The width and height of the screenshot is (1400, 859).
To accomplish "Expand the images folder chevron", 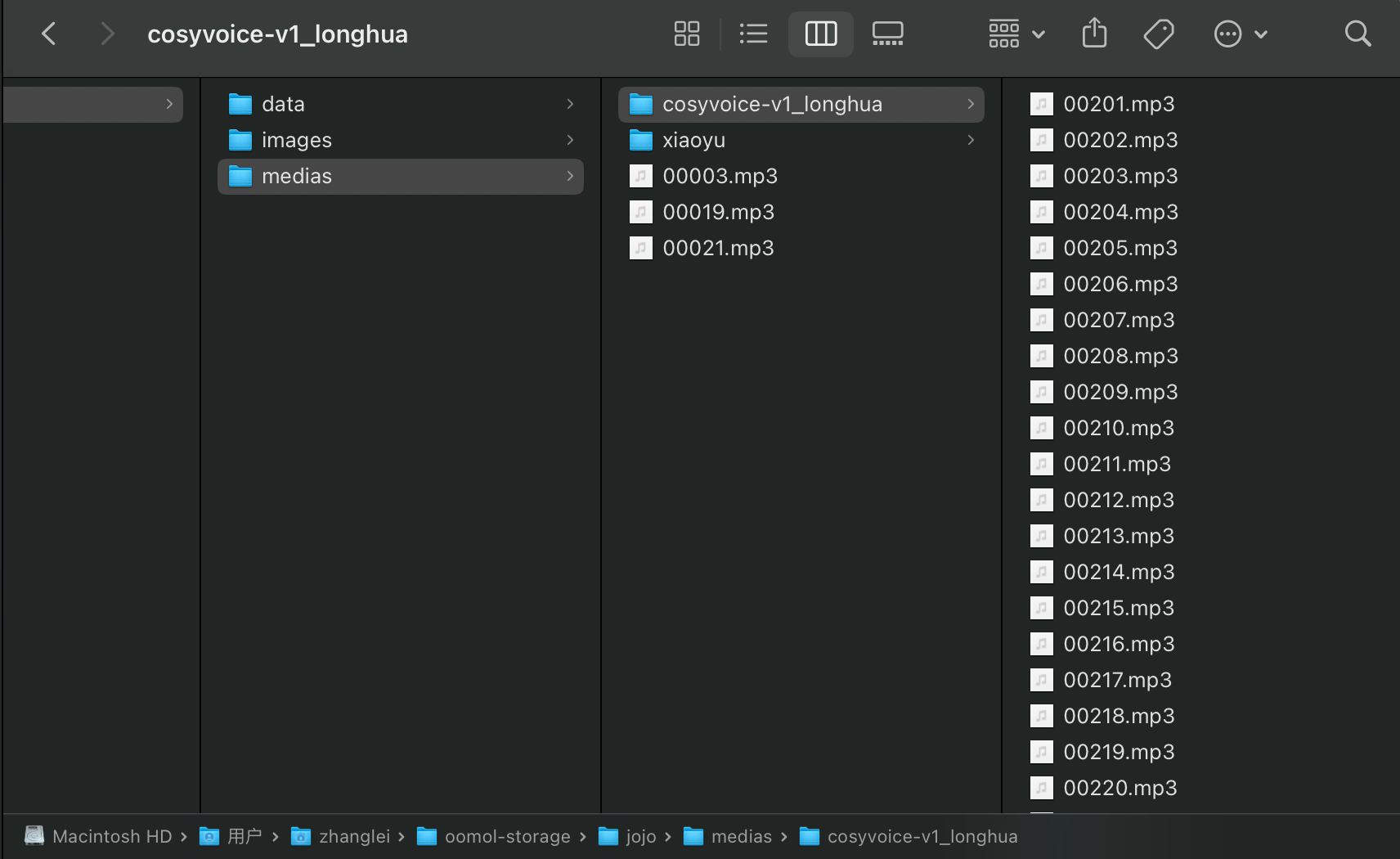I will point(570,140).
